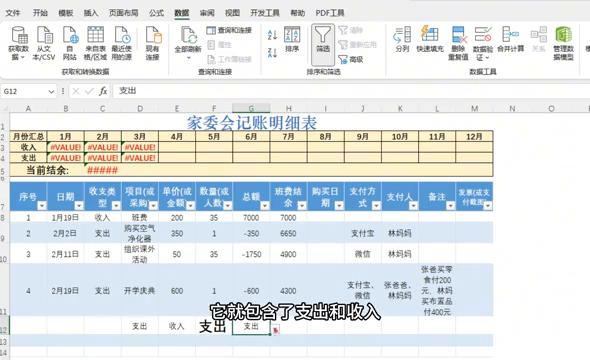
Task: Open the 支付方式 filter dropdown
Action: (376, 205)
